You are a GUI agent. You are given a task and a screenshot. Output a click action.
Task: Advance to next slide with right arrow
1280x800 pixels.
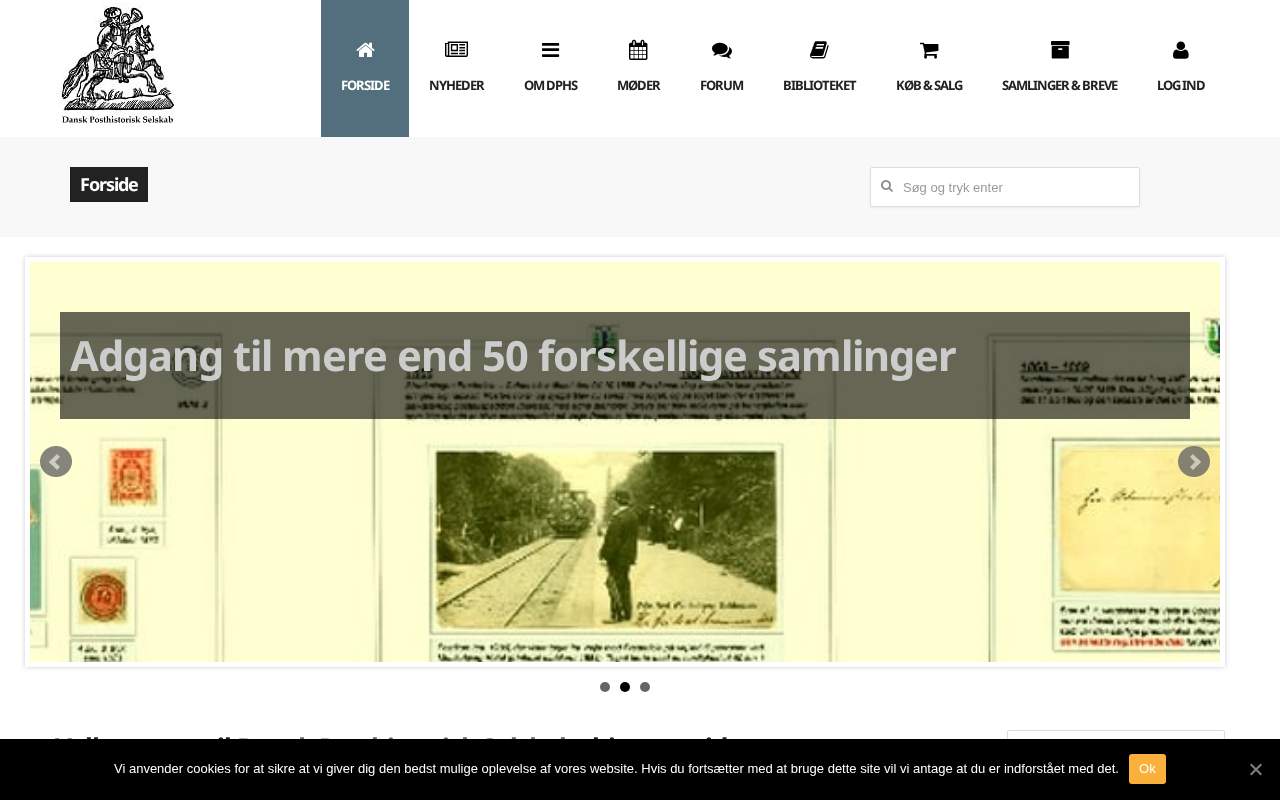pyautogui.click(x=1194, y=462)
